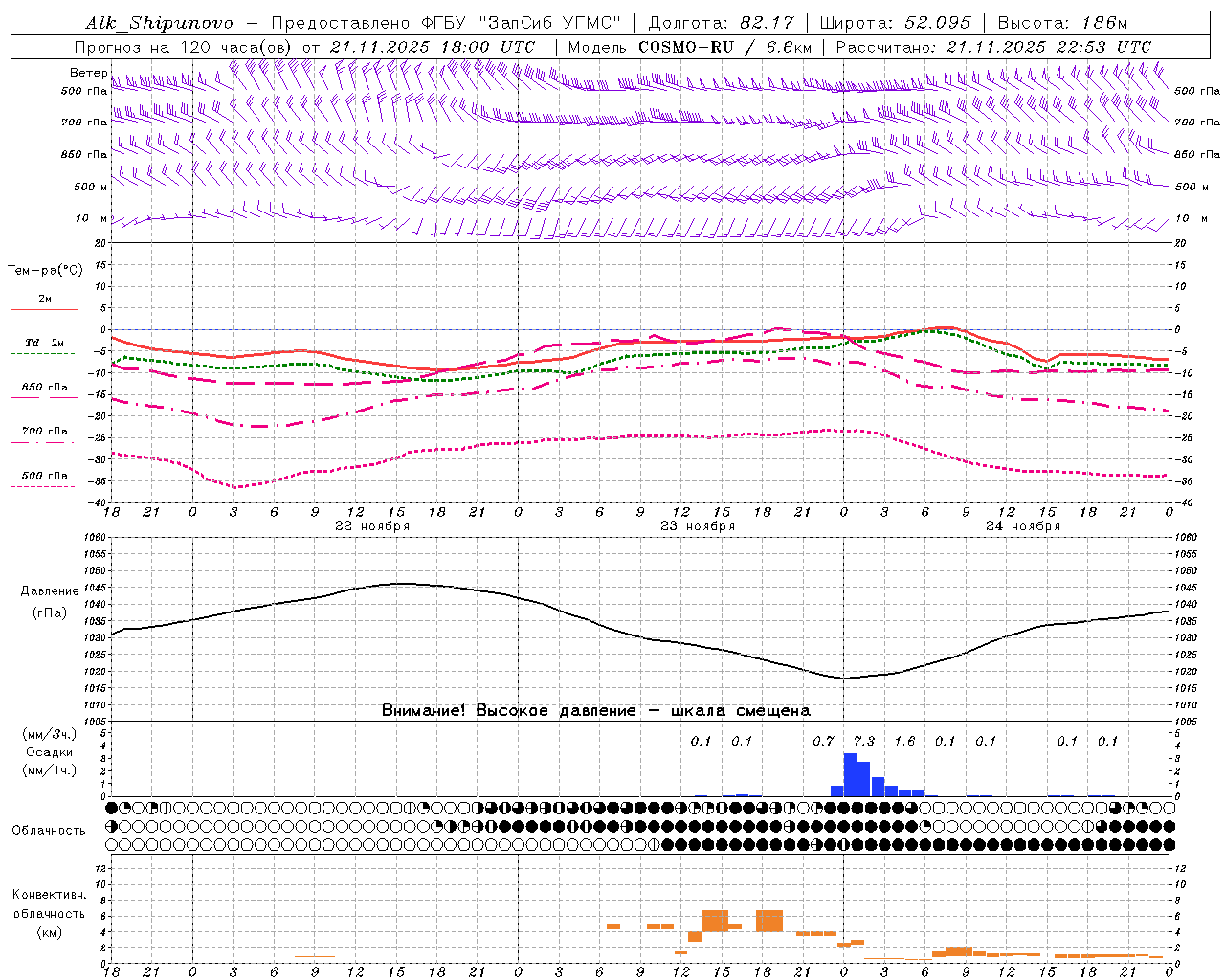
Task: Click the "850 гПа" temperature legend entry
Action: coord(44,388)
